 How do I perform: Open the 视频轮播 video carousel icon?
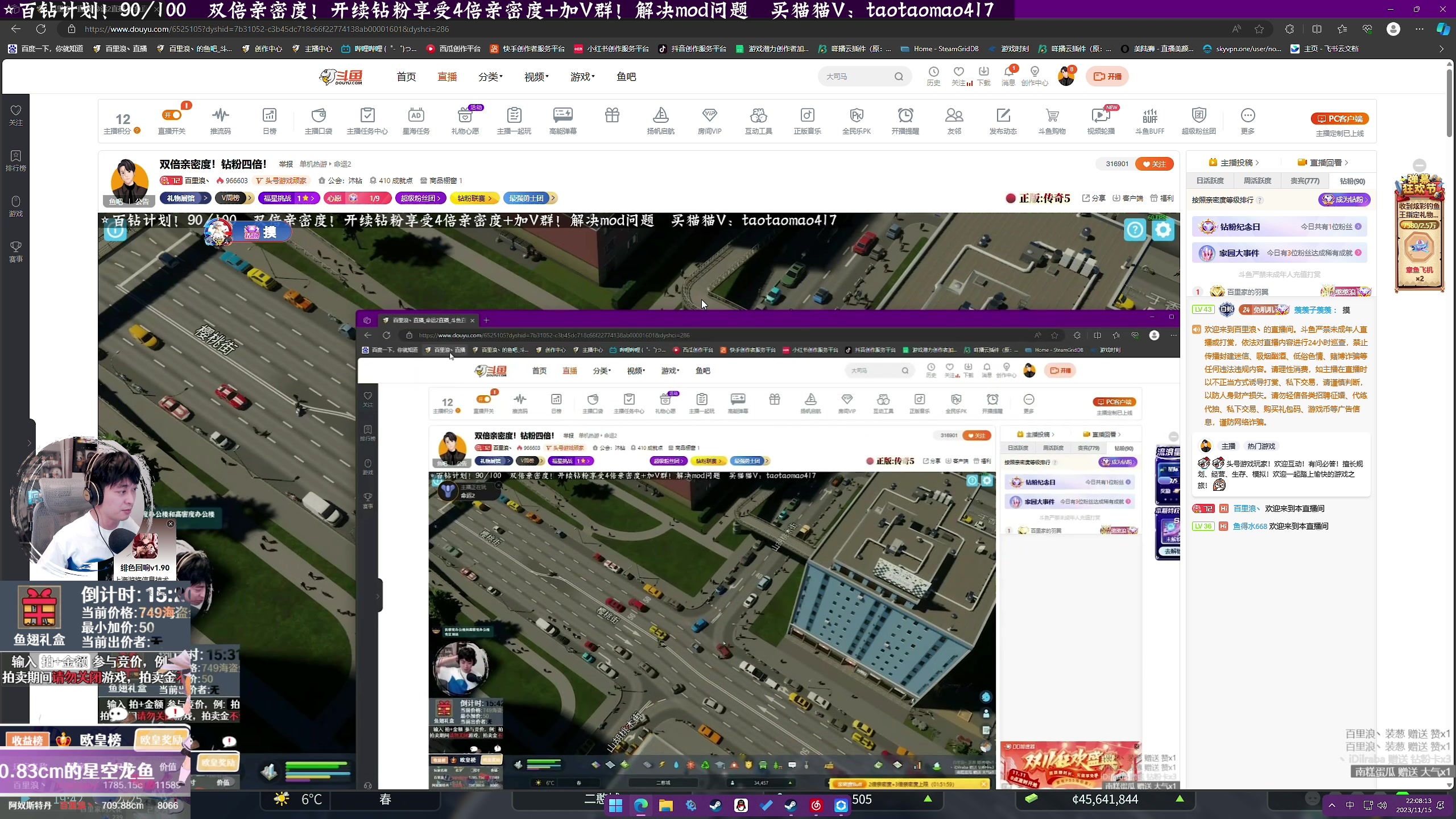1101,121
